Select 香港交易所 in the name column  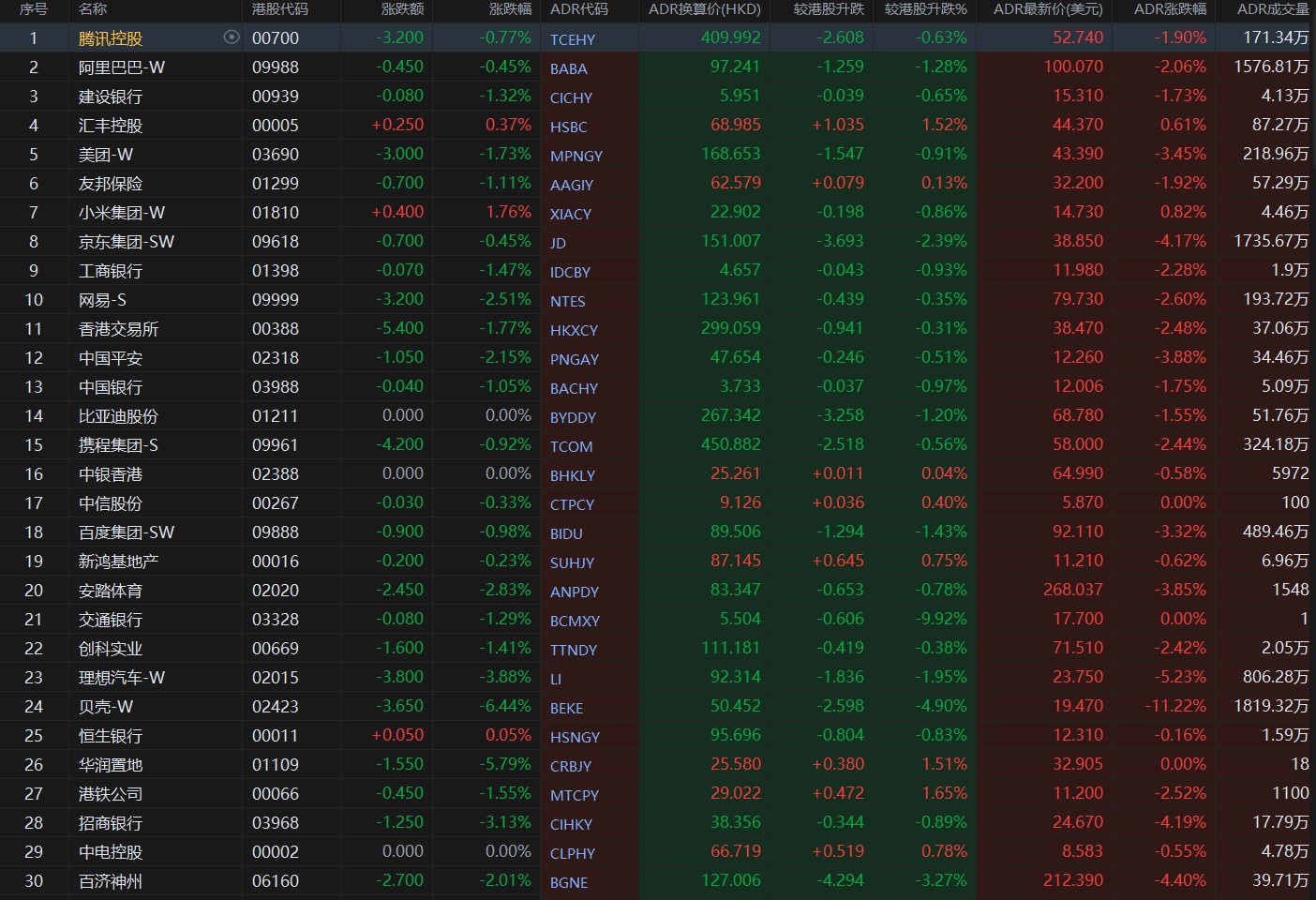tap(118, 329)
